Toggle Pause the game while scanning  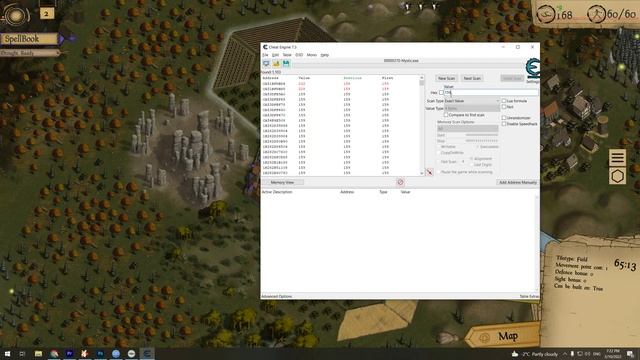[x=439, y=172]
